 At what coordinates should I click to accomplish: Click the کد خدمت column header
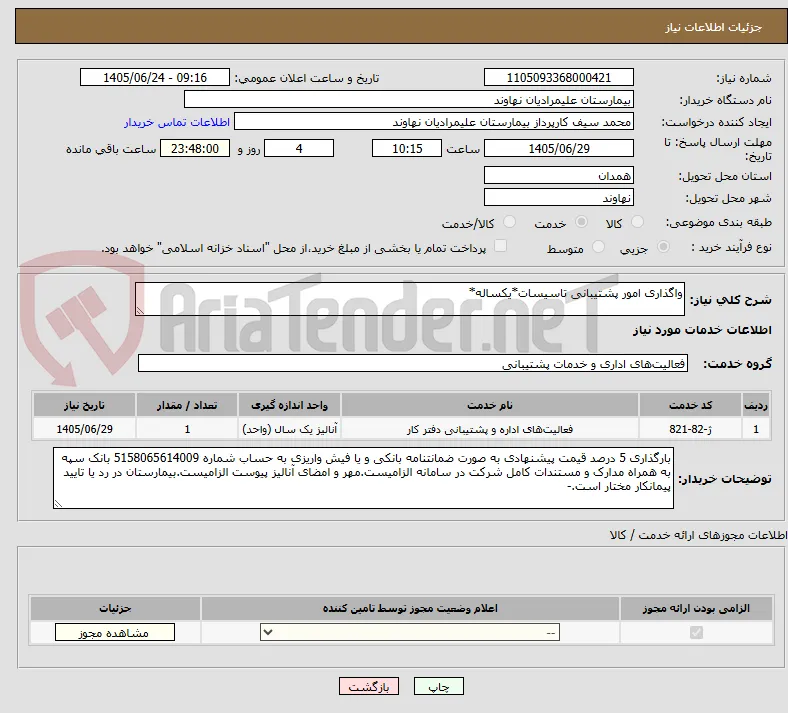tap(691, 405)
